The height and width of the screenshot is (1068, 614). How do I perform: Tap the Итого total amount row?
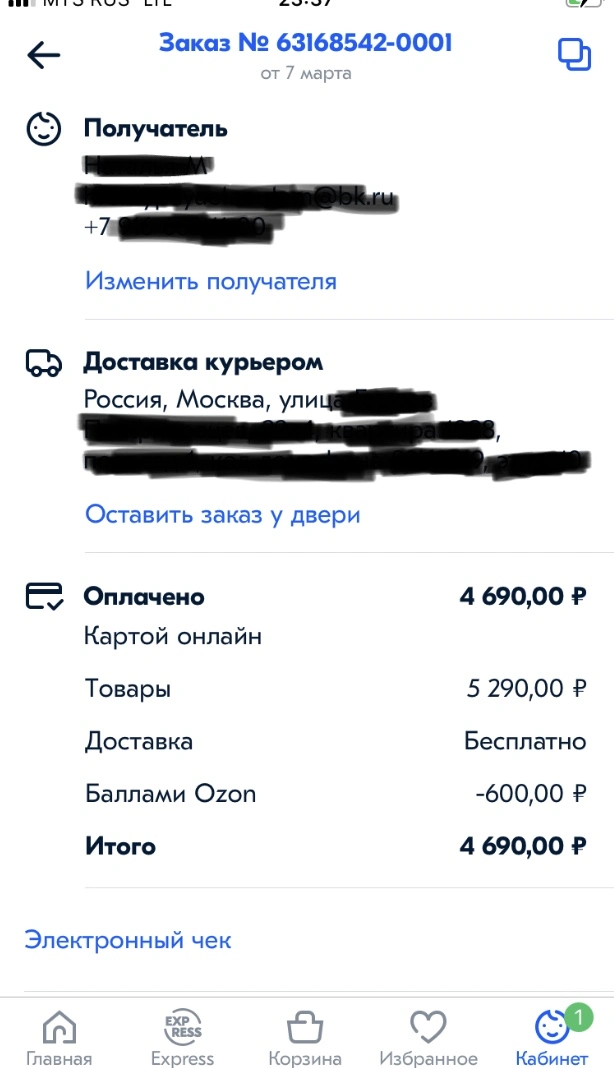pyautogui.click(x=335, y=846)
